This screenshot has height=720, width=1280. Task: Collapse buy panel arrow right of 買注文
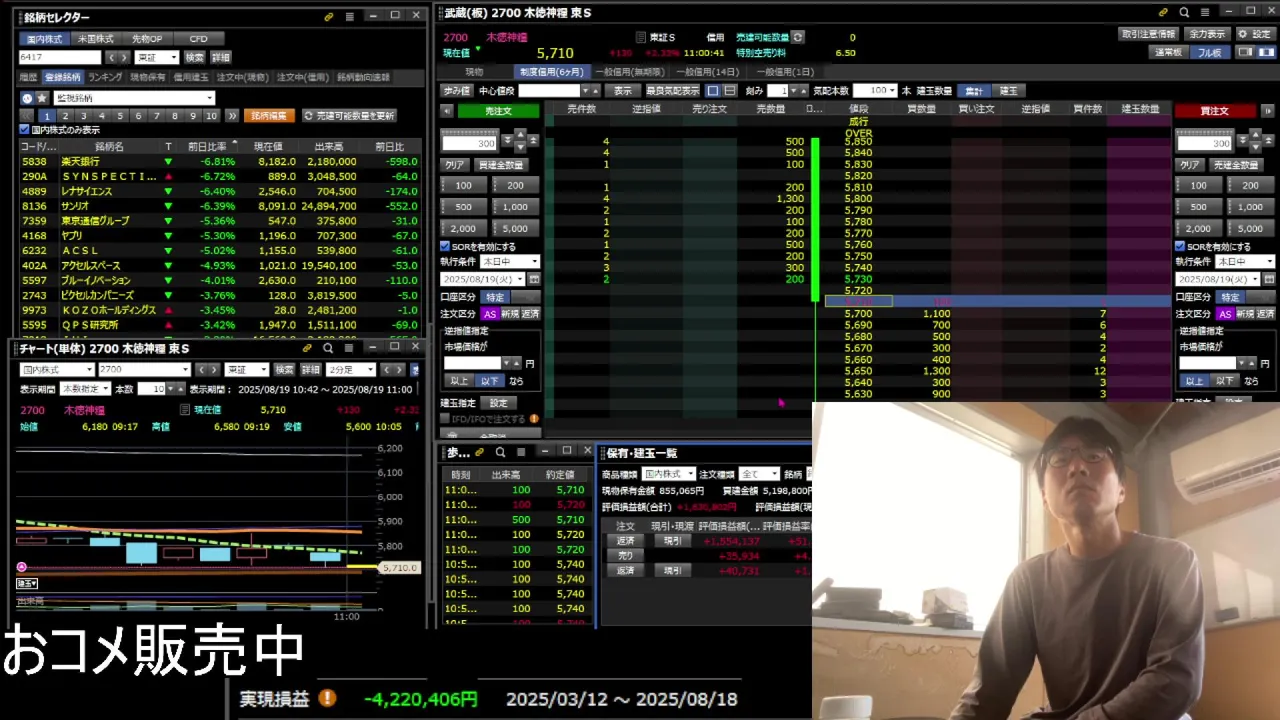tap(1267, 111)
